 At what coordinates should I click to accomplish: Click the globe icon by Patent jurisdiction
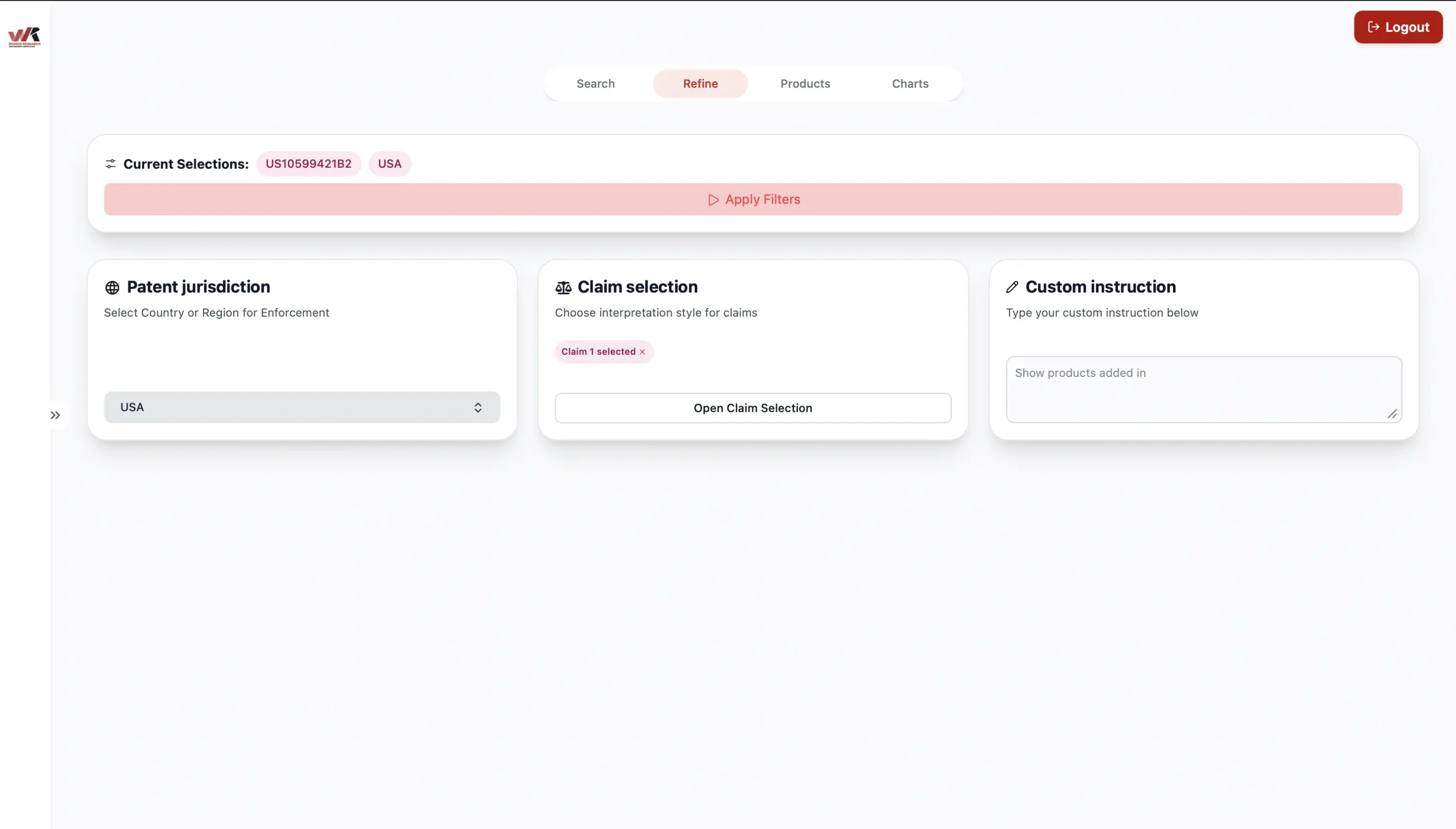112,288
